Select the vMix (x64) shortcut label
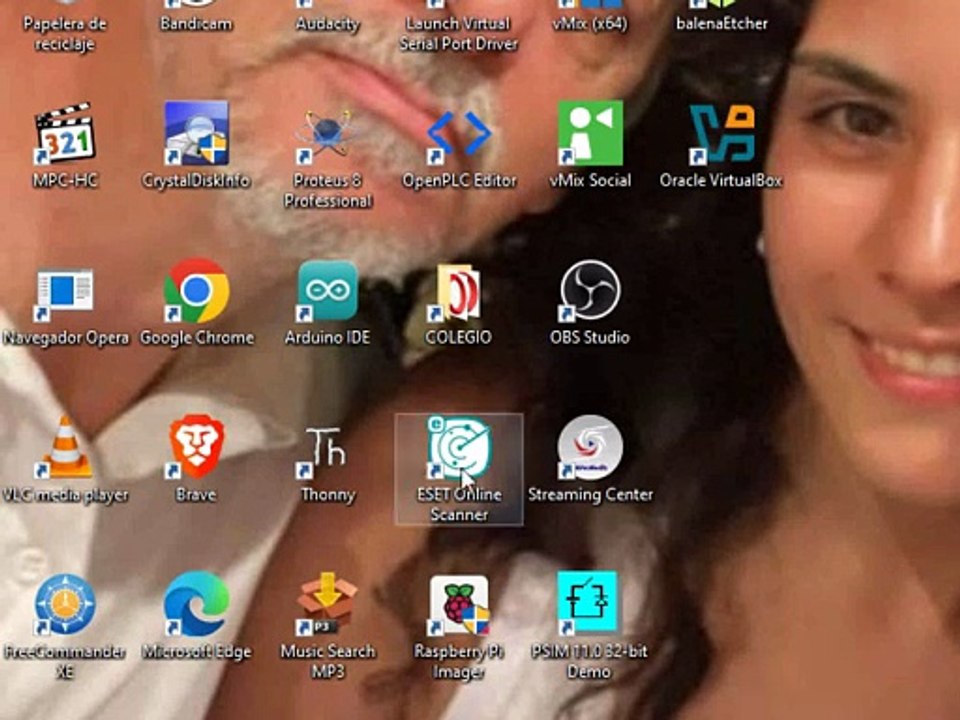 [x=590, y=24]
